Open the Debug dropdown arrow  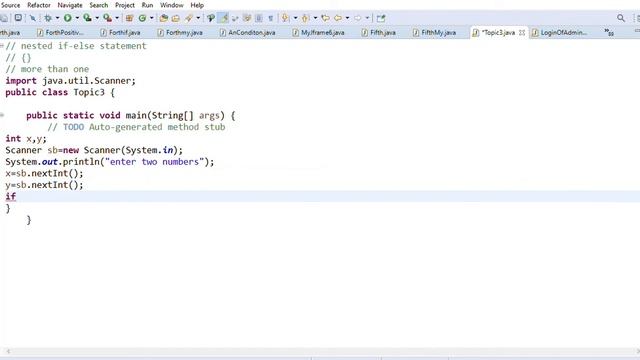pos(57,18)
